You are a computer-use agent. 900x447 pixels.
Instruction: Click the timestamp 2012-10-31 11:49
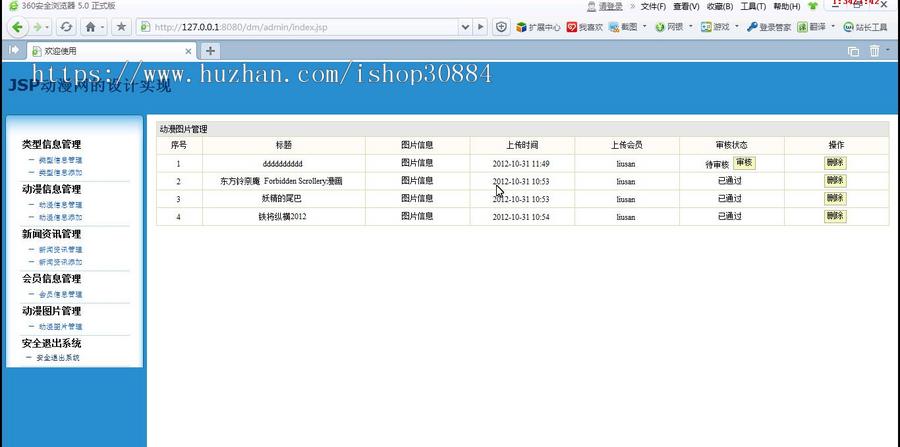click(521, 164)
